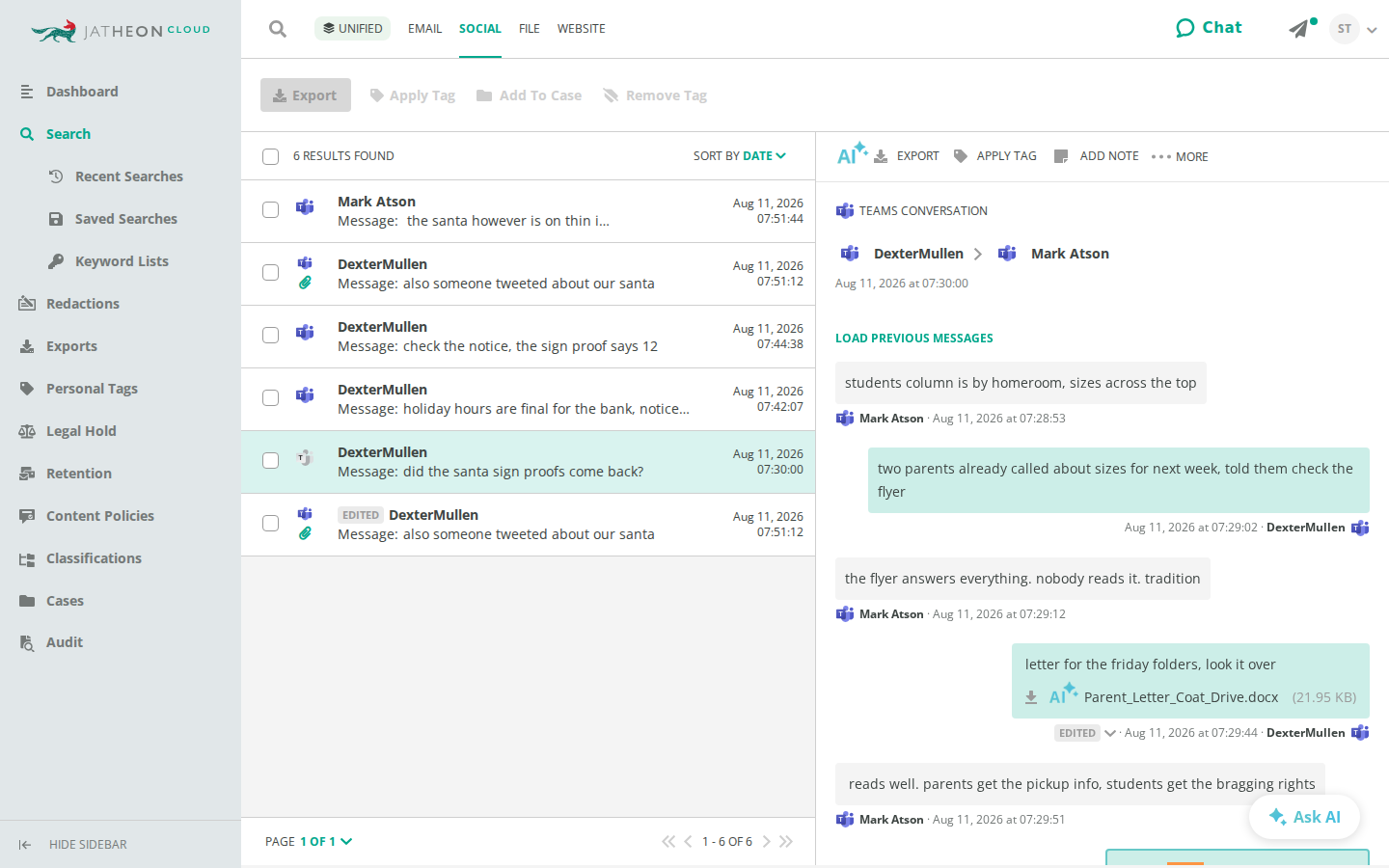Open Keyword Lists
The width and height of the screenshot is (1389, 868).
click(122, 261)
